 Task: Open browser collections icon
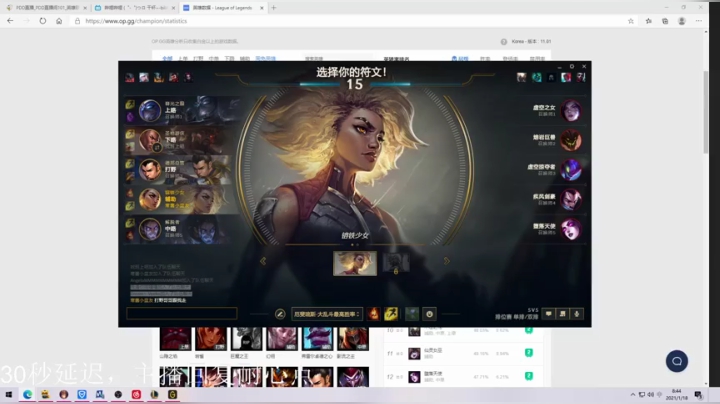(x=665, y=21)
